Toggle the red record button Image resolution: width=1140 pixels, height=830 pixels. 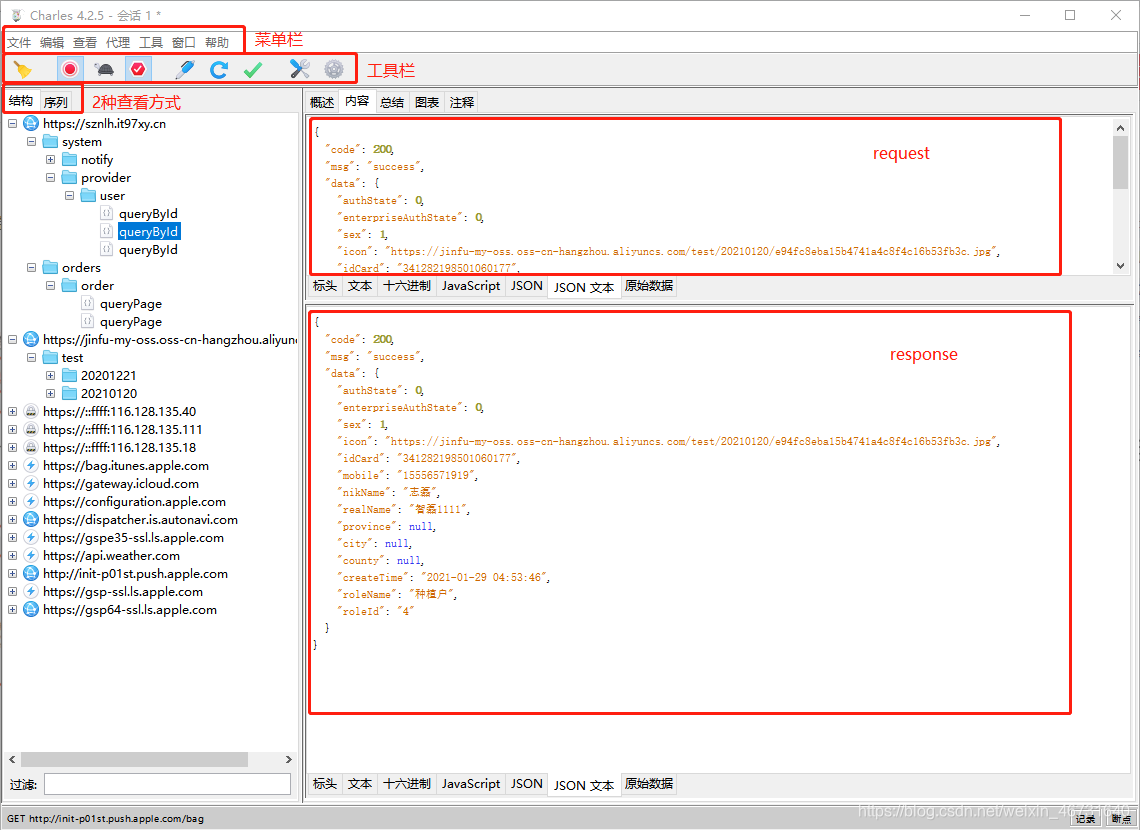(70, 70)
